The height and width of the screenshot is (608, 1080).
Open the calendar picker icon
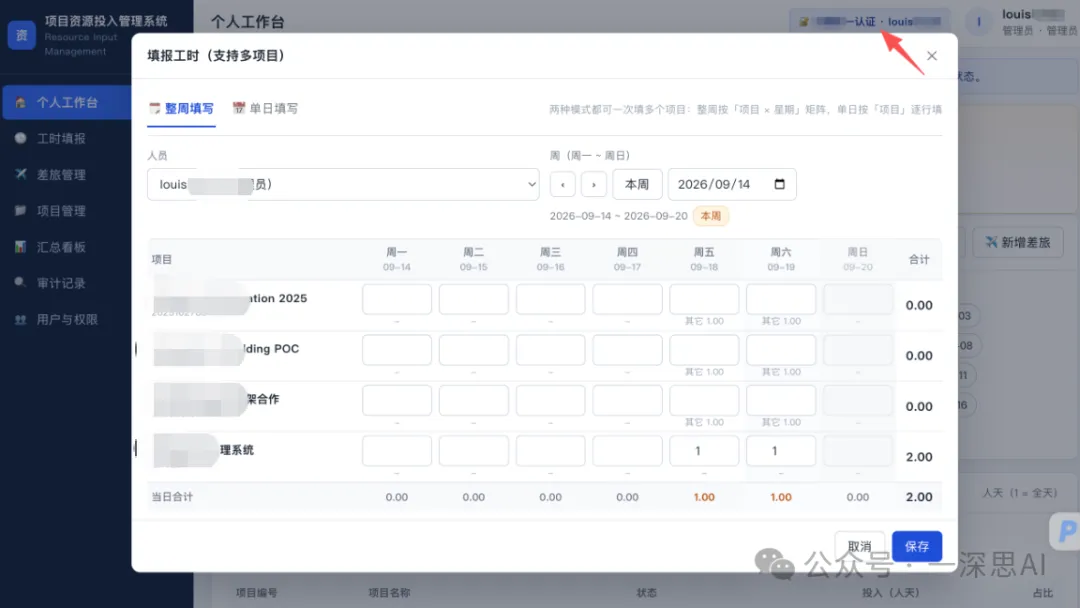tap(780, 184)
